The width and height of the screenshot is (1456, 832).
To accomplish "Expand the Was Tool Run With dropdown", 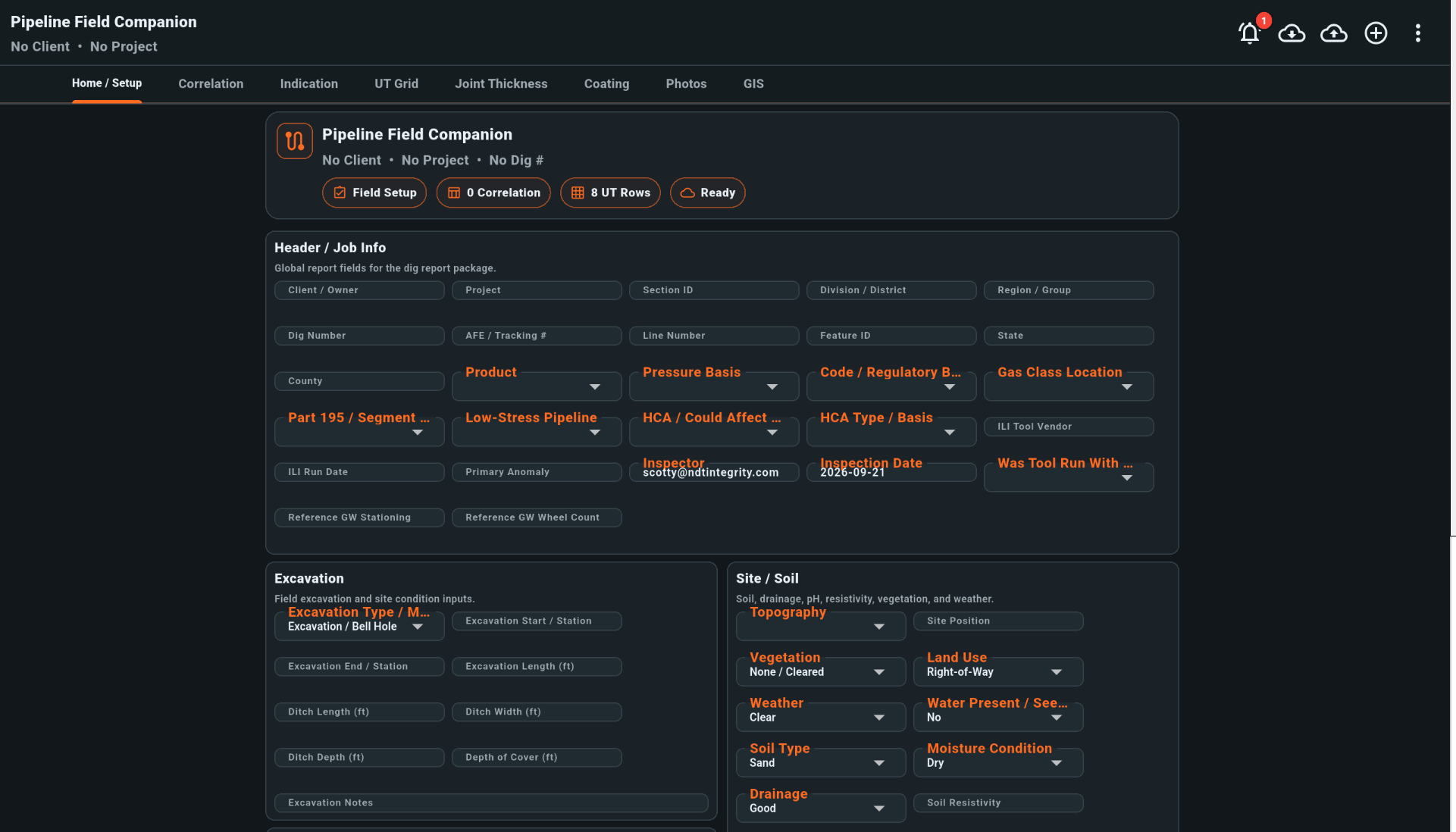I will click(x=1069, y=477).
